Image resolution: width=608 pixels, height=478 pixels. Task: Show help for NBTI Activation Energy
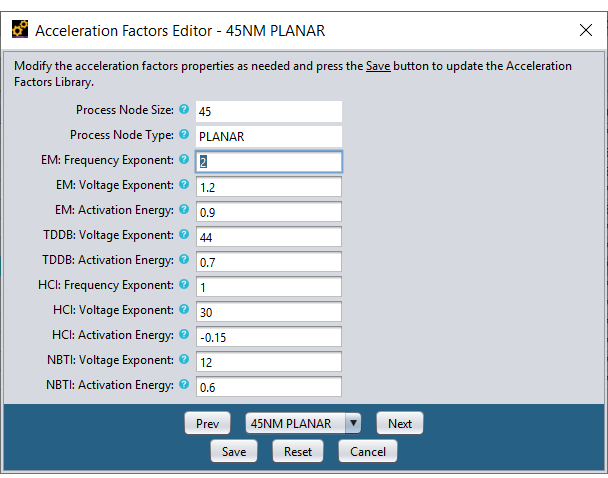pyautogui.click(x=184, y=384)
